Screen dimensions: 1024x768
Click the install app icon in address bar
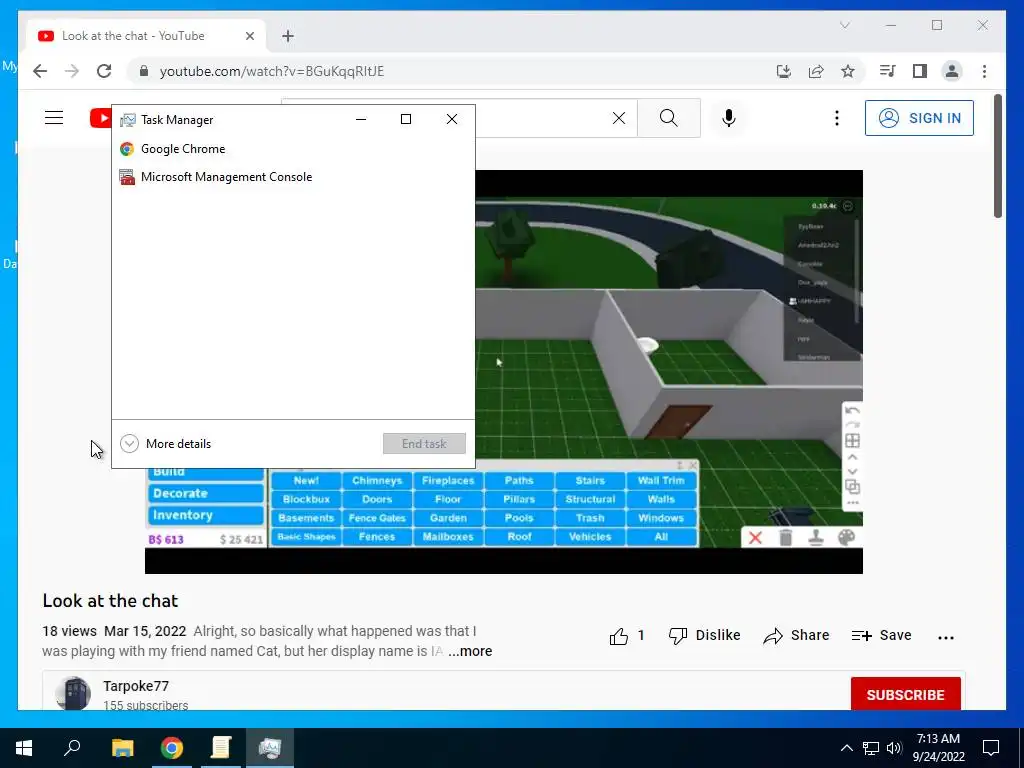tap(784, 71)
